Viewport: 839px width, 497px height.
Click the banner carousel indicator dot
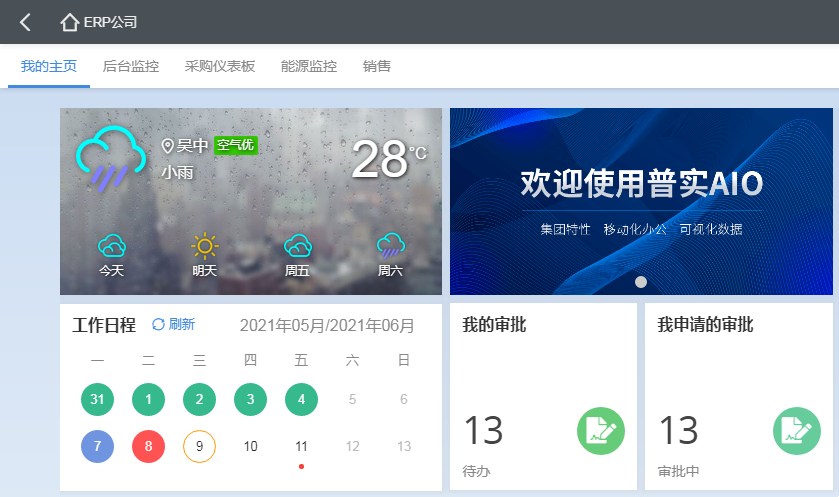[x=641, y=282]
